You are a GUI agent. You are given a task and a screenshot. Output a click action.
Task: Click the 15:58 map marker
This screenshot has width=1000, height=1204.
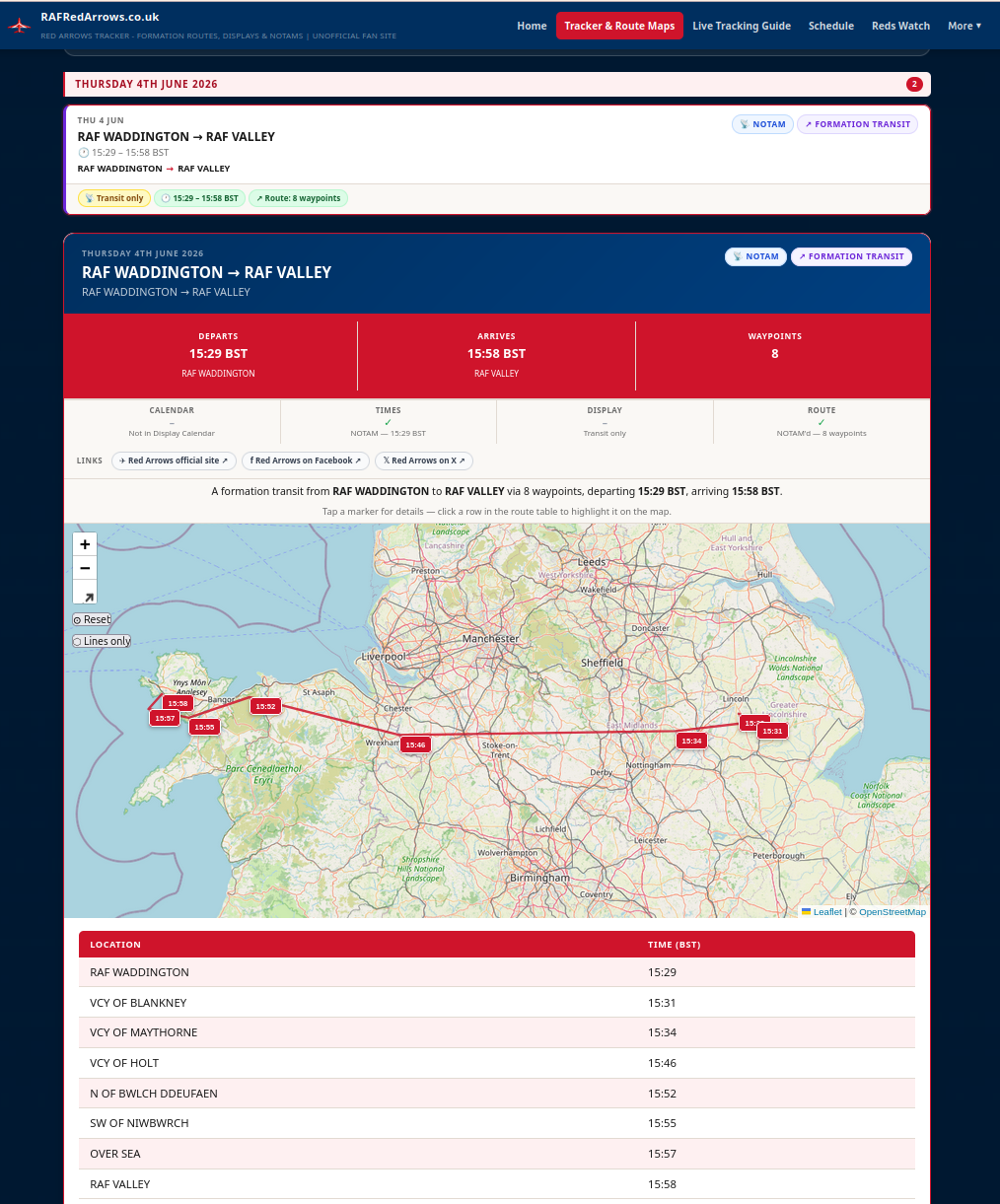(178, 704)
